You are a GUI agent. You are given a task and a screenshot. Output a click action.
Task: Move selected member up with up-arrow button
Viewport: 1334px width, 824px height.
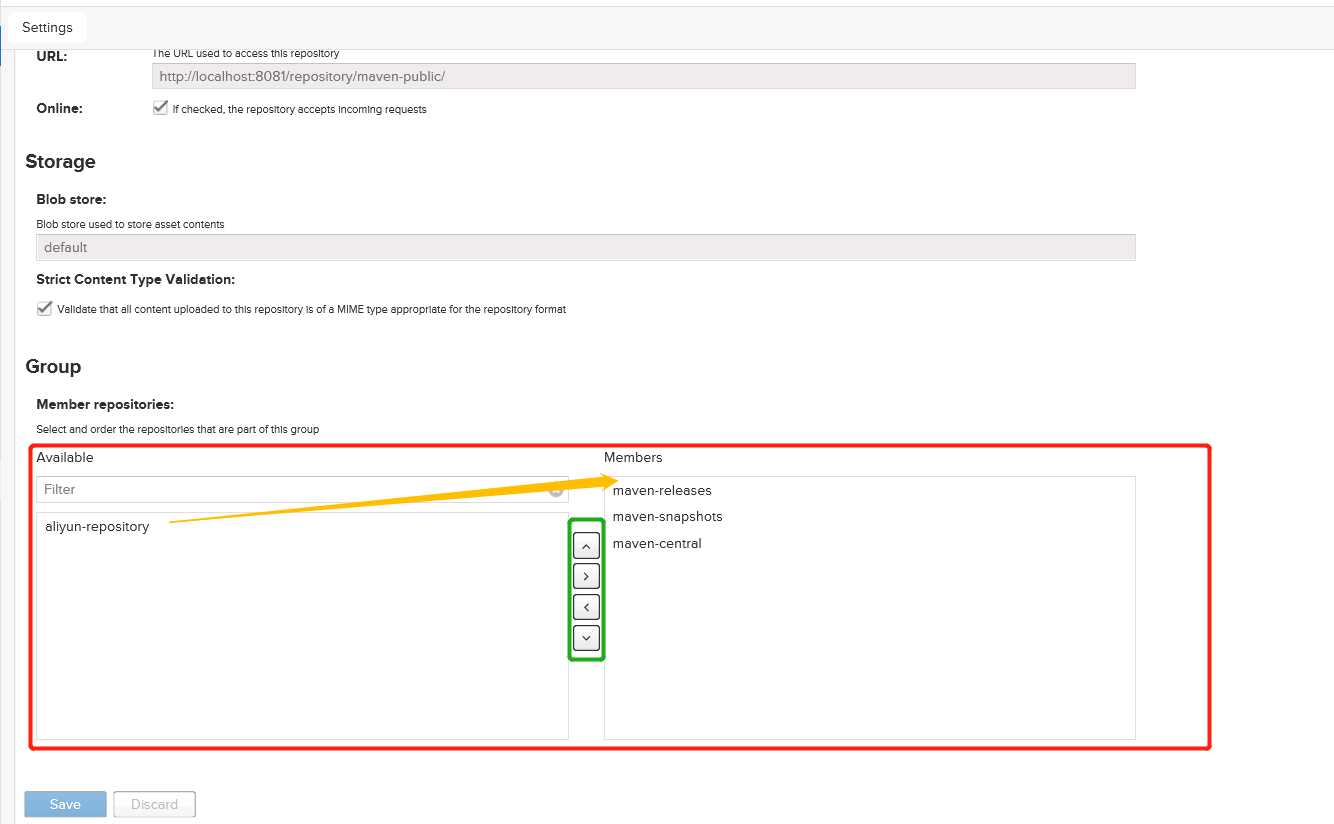tap(586, 546)
